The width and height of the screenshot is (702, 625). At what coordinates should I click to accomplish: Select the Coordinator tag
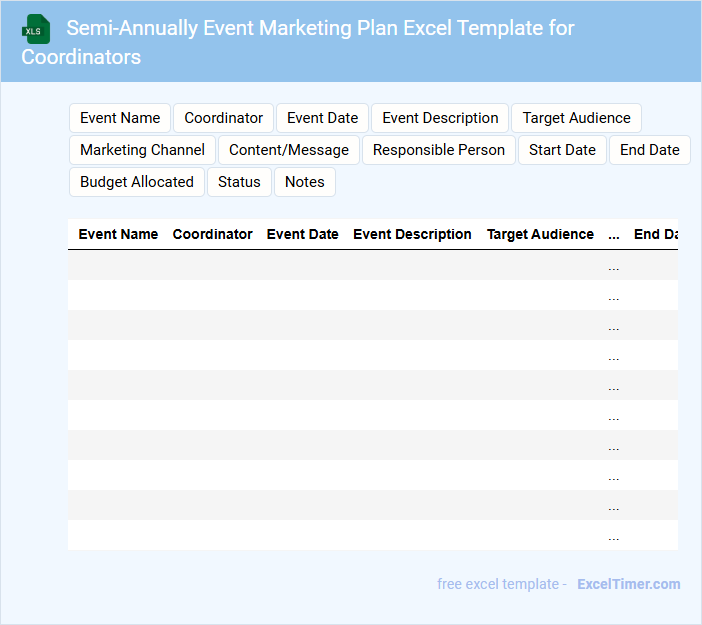tap(223, 118)
